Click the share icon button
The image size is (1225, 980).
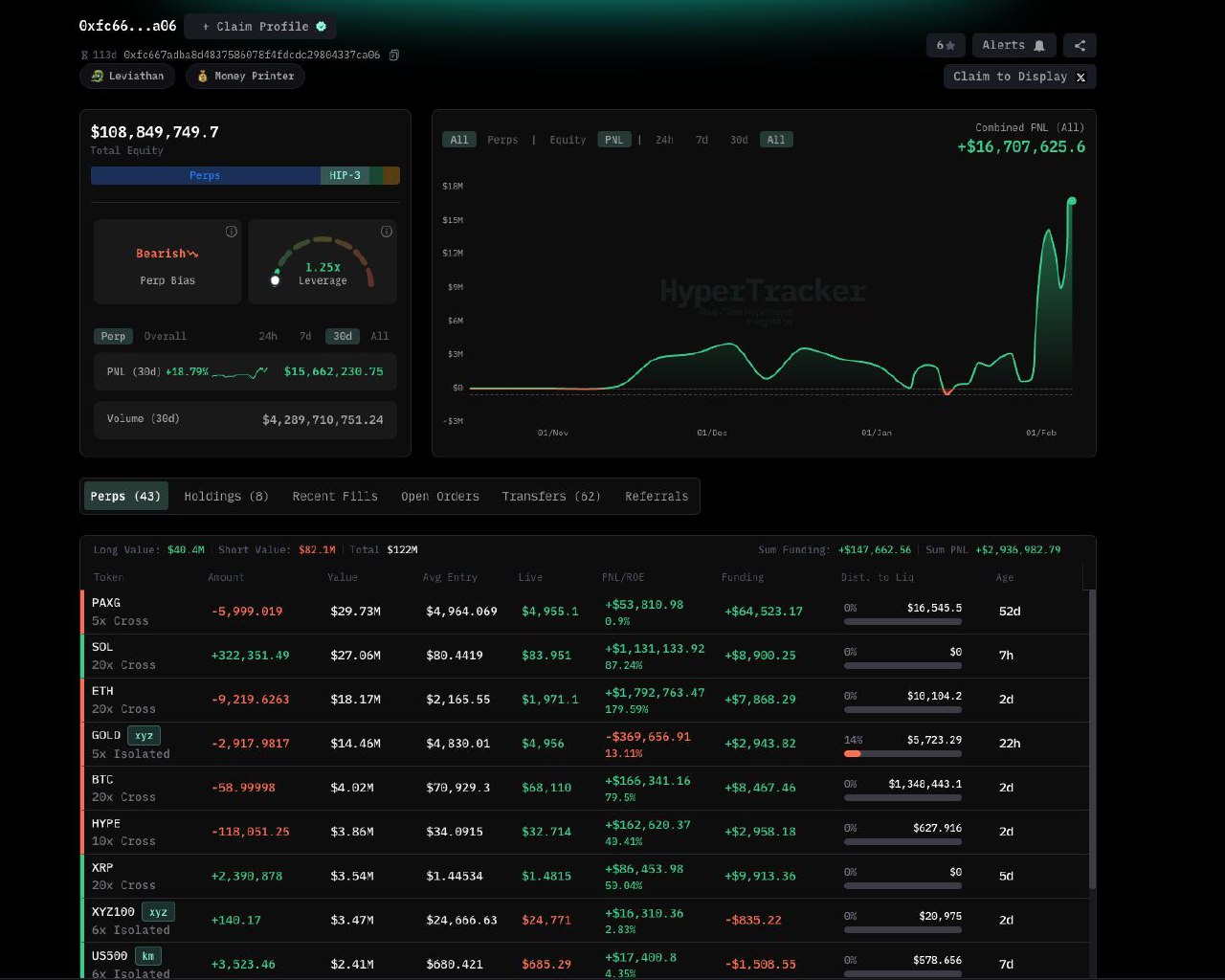(x=1080, y=45)
